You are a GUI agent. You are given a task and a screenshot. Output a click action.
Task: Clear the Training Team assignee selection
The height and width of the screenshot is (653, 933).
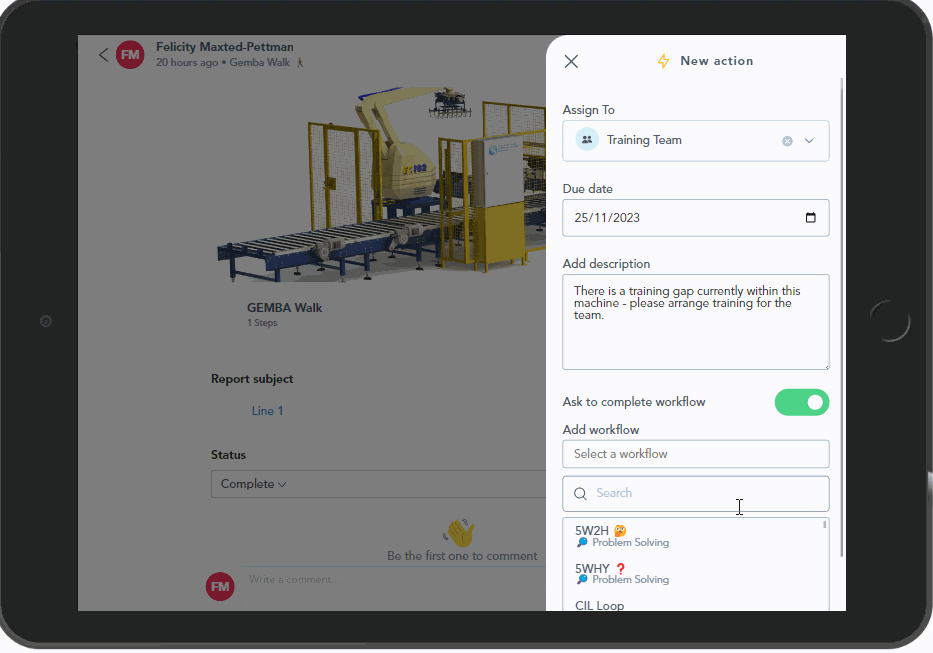[x=787, y=141]
